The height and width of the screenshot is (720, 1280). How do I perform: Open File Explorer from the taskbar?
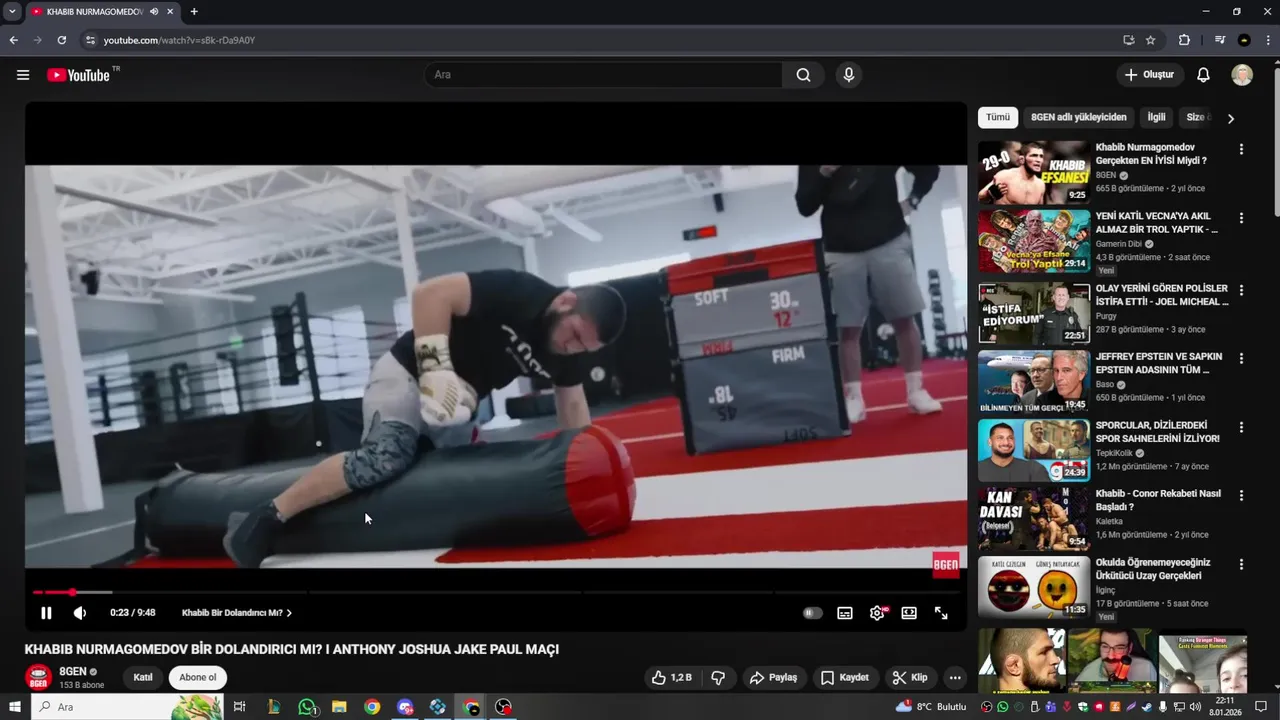pos(339,707)
